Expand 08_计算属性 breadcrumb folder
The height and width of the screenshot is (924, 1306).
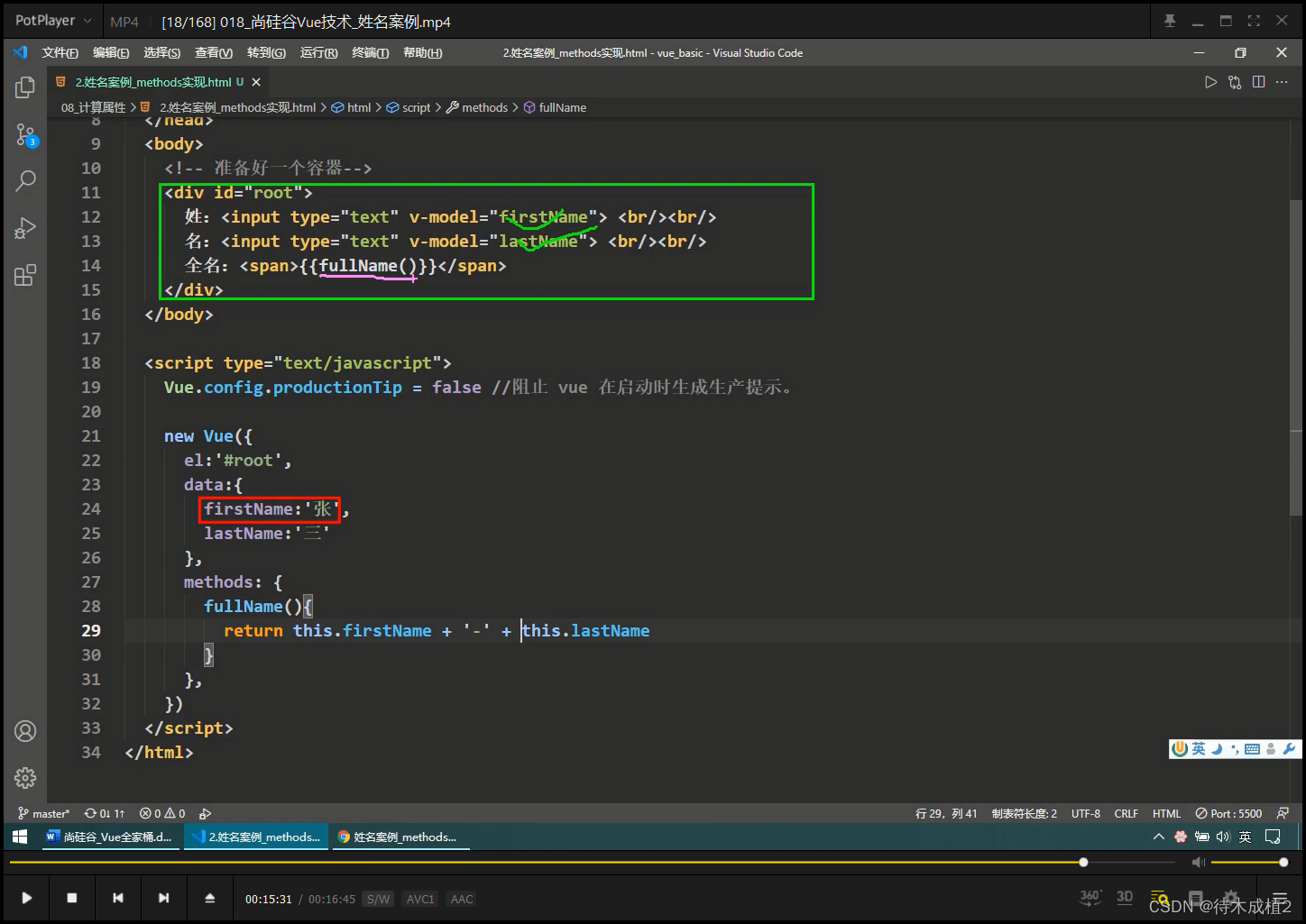click(93, 107)
